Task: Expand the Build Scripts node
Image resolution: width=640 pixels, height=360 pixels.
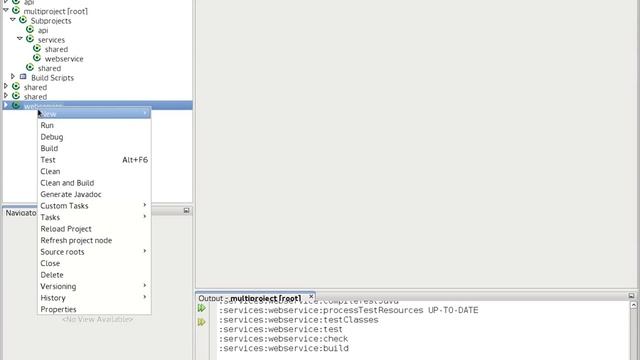Action: [x=13, y=76]
